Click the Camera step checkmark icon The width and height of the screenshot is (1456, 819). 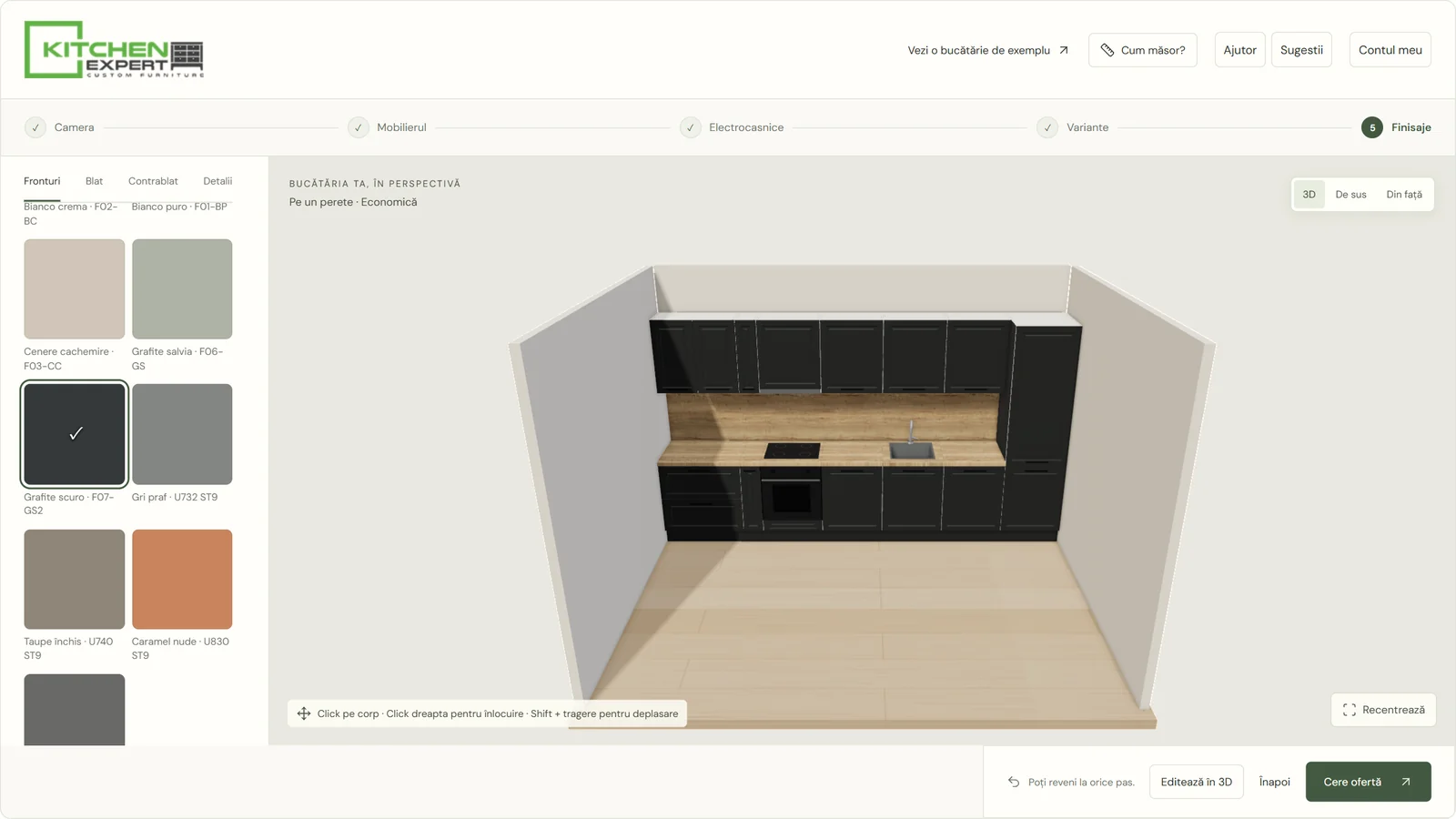click(35, 127)
